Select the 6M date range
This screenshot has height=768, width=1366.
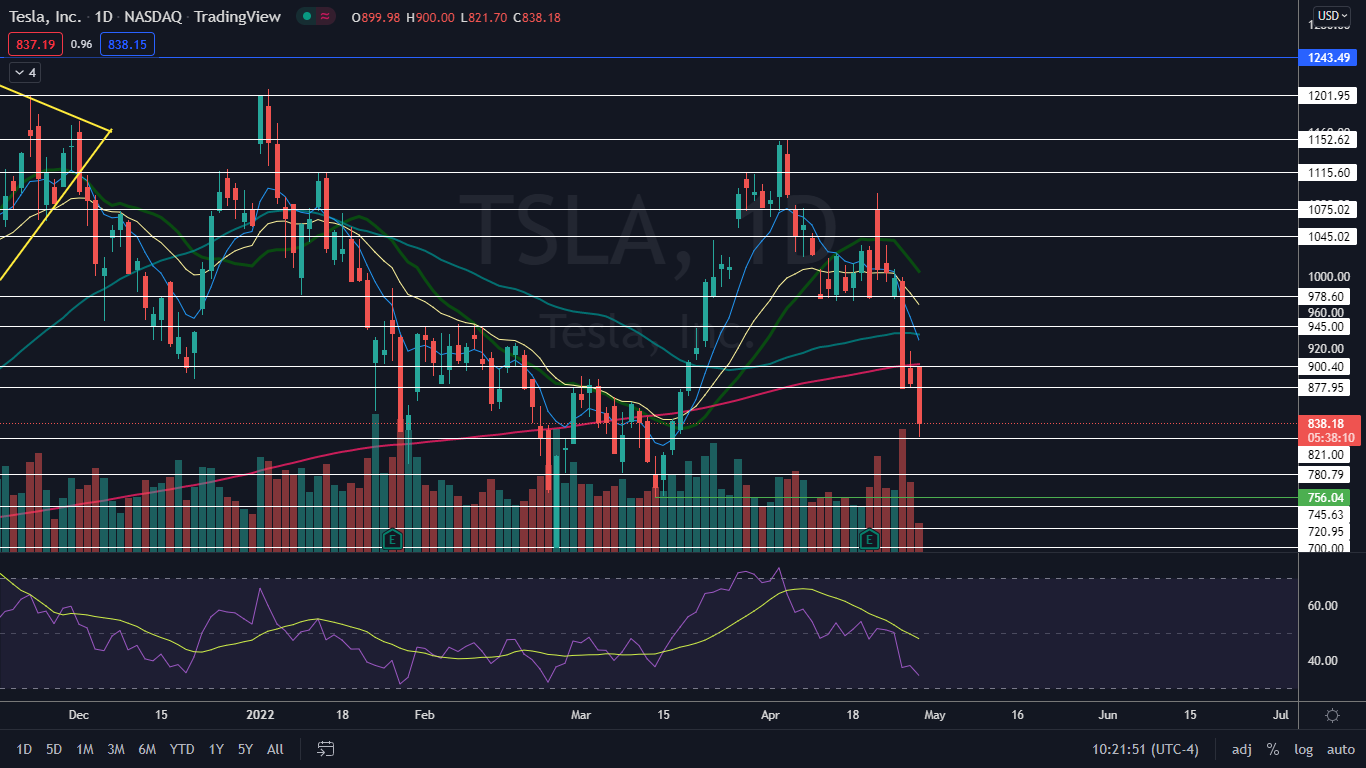[147, 749]
